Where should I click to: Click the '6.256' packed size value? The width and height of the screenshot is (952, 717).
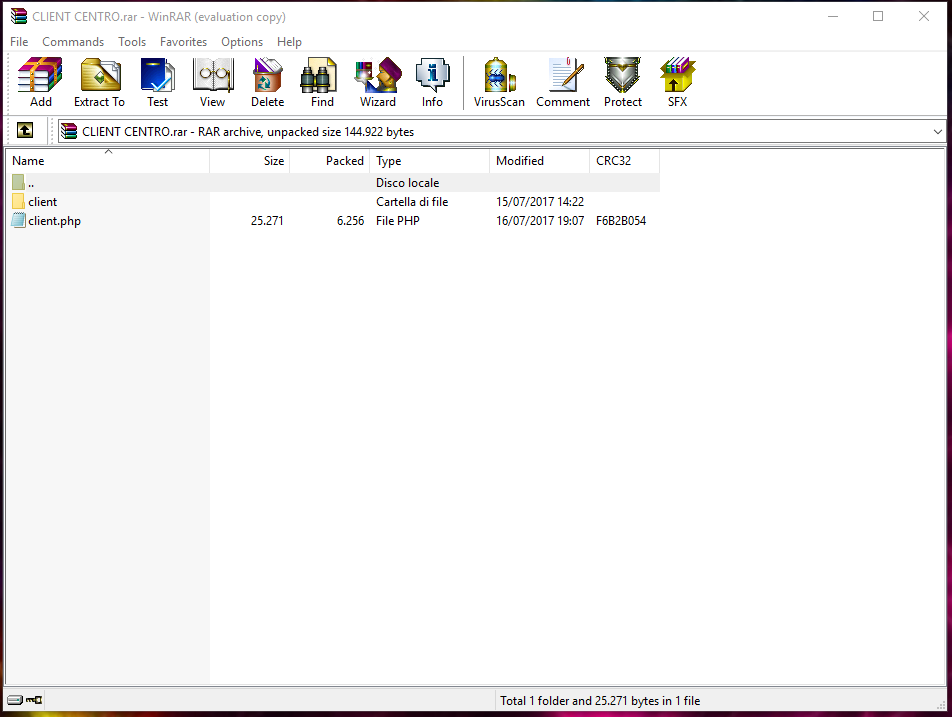pyautogui.click(x=350, y=220)
